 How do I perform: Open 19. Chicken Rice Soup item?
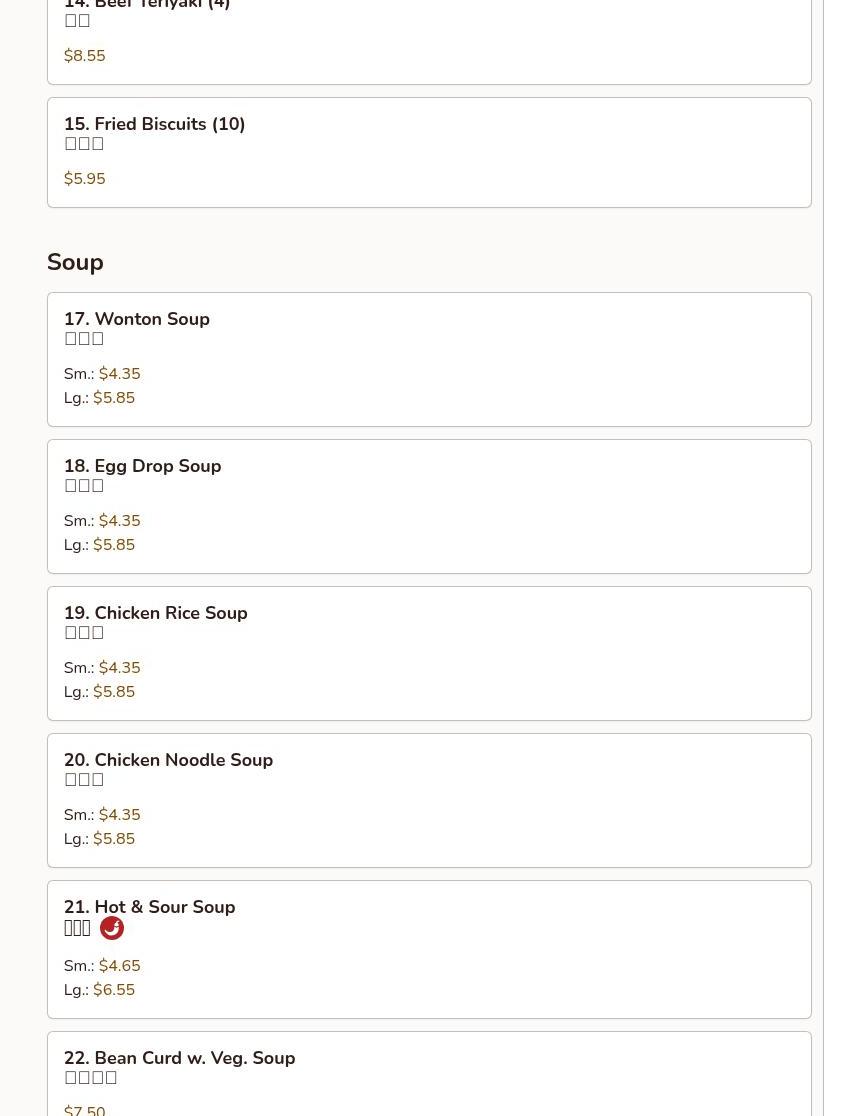click(x=156, y=614)
